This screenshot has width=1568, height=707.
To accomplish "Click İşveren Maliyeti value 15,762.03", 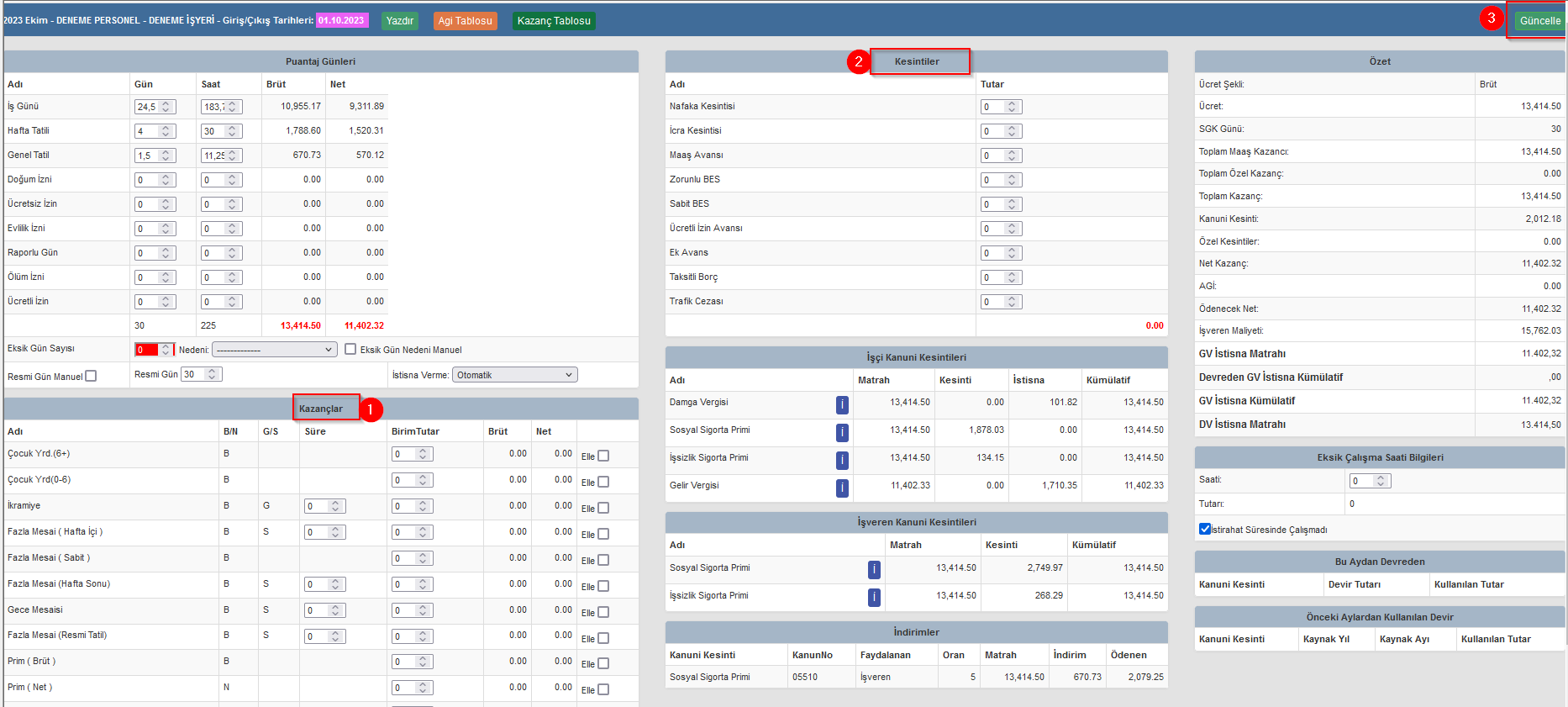I will click(x=1541, y=330).
